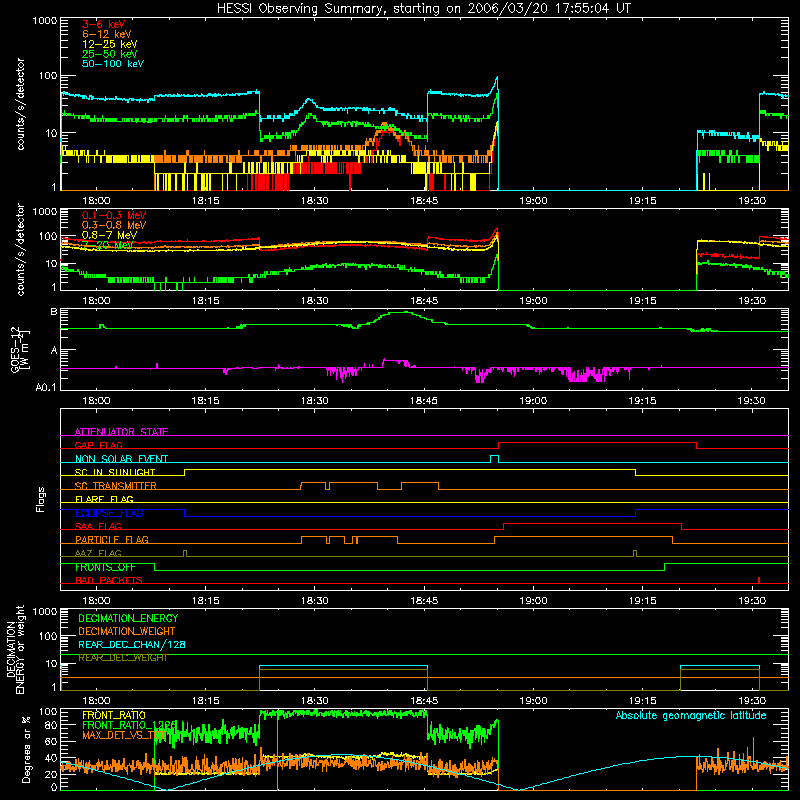Select the 25-50 keV legend label
Viewport: 800px width, 800px height.
pos(110,54)
